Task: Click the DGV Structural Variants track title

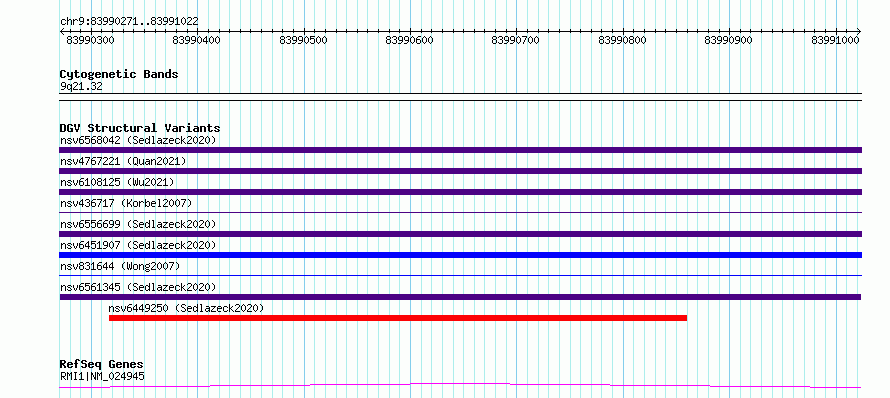Action: point(140,128)
